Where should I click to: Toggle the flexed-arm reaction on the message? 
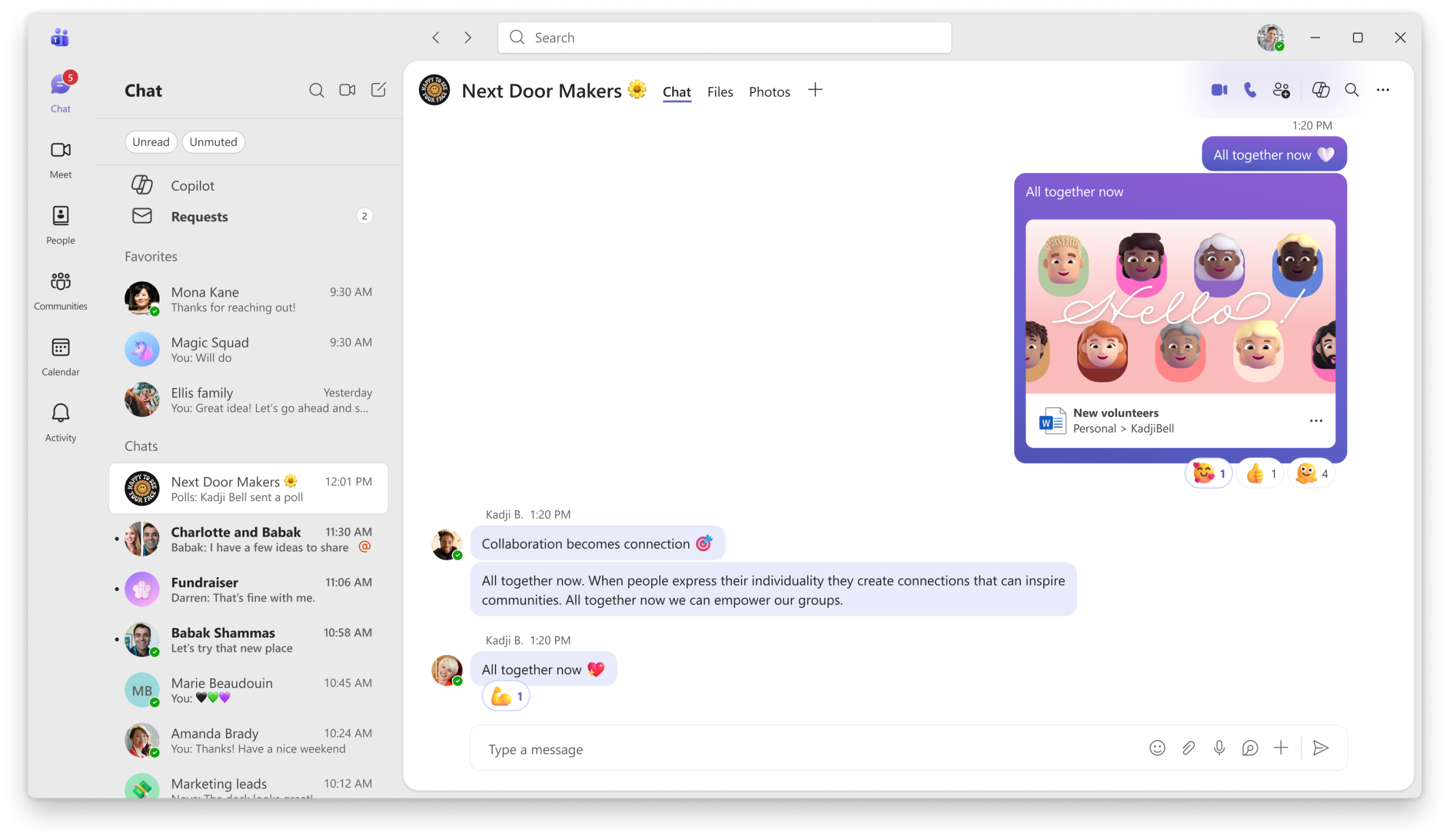(x=506, y=696)
